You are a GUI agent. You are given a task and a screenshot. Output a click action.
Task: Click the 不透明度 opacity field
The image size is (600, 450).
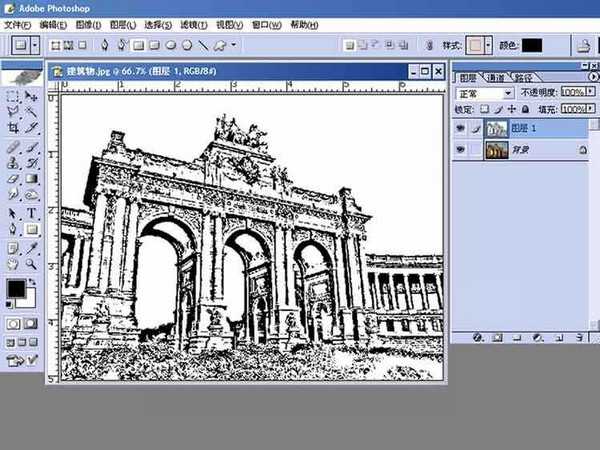(572, 93)
